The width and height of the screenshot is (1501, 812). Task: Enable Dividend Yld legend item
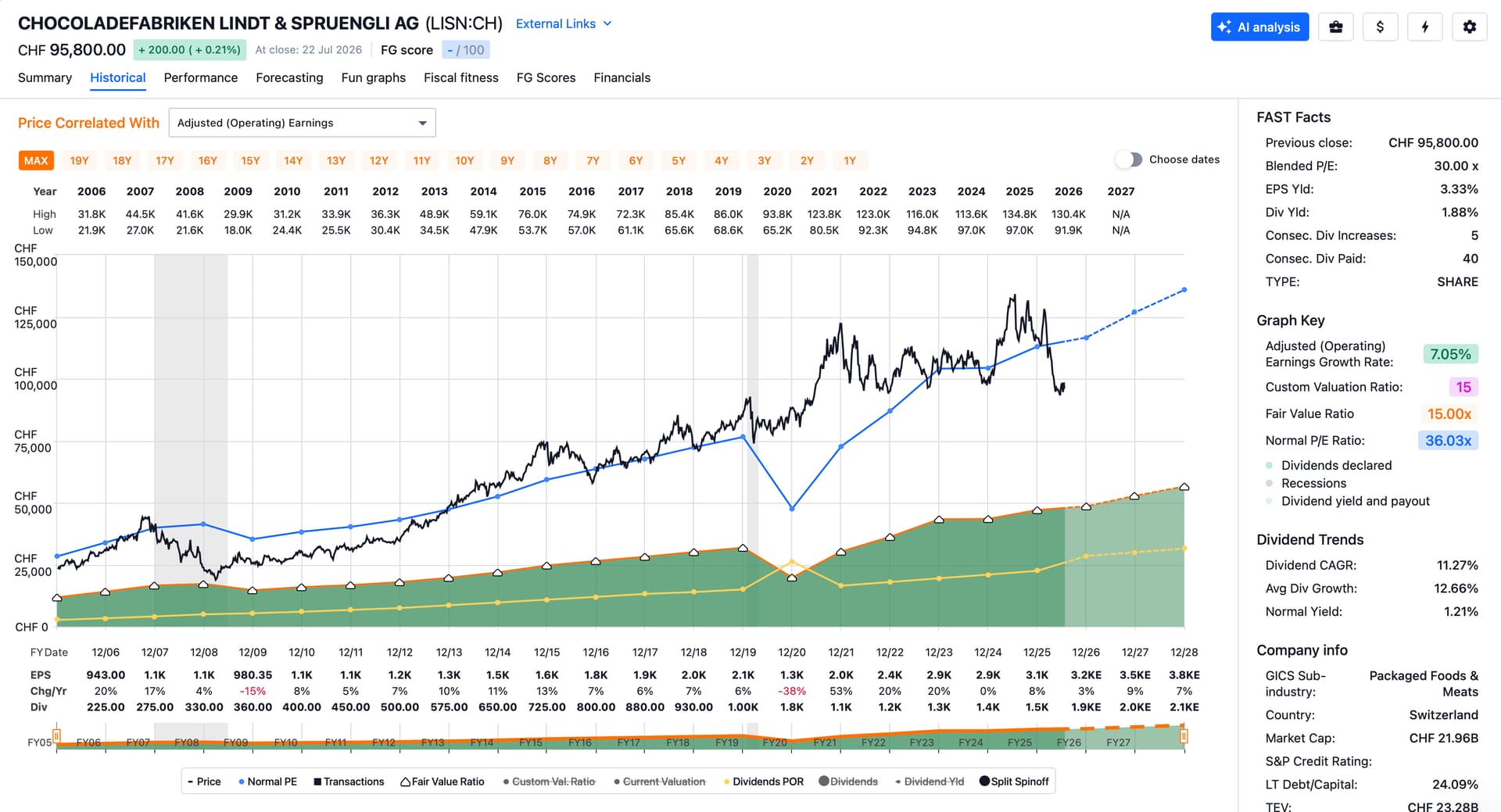pyautogui.click(x=930, y=782)
